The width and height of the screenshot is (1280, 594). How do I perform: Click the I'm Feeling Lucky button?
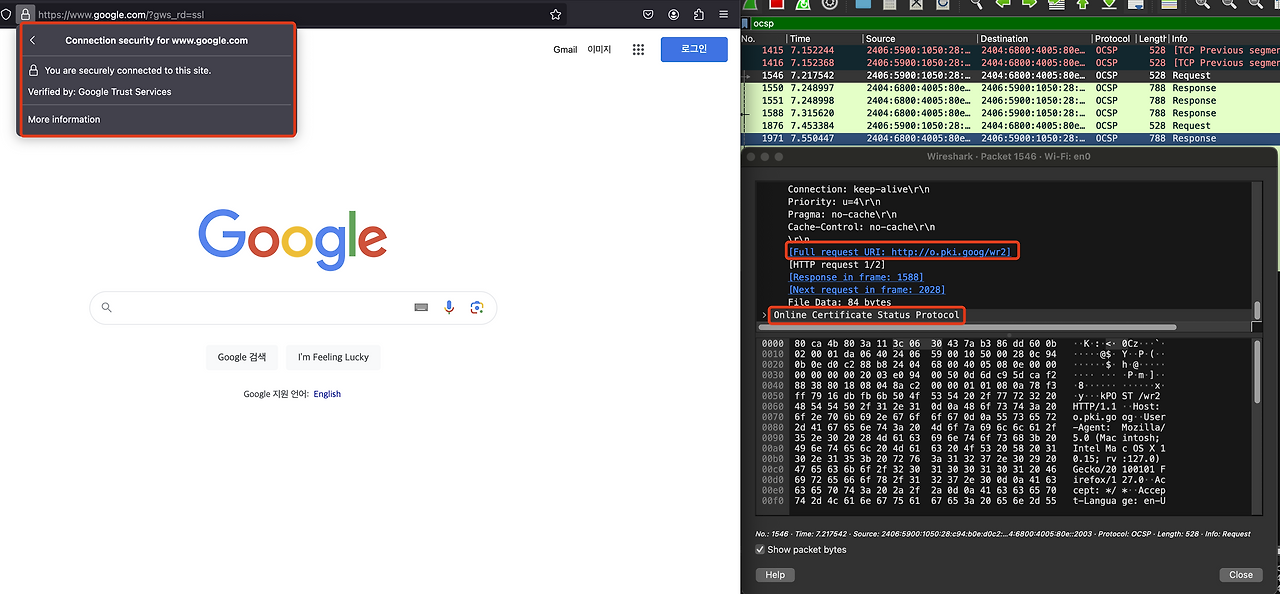coord(333,357)
